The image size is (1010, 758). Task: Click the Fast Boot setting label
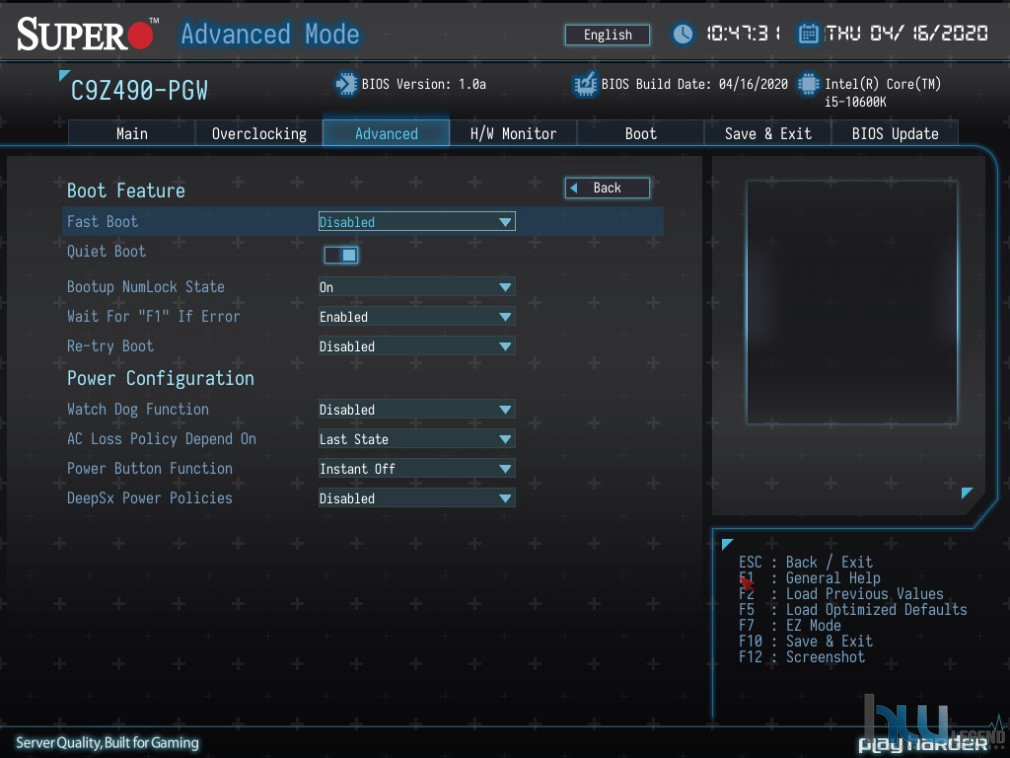click(102, 222)
